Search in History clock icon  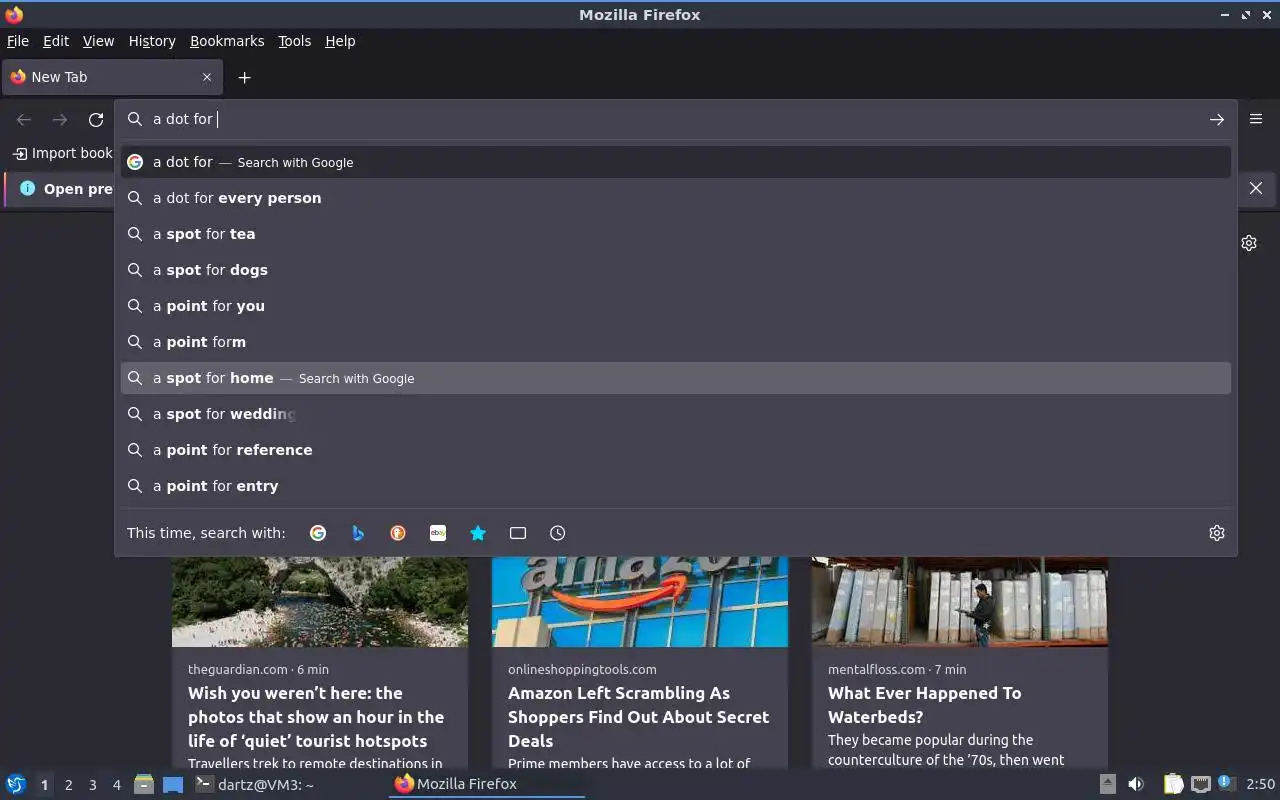coord(558,533)
